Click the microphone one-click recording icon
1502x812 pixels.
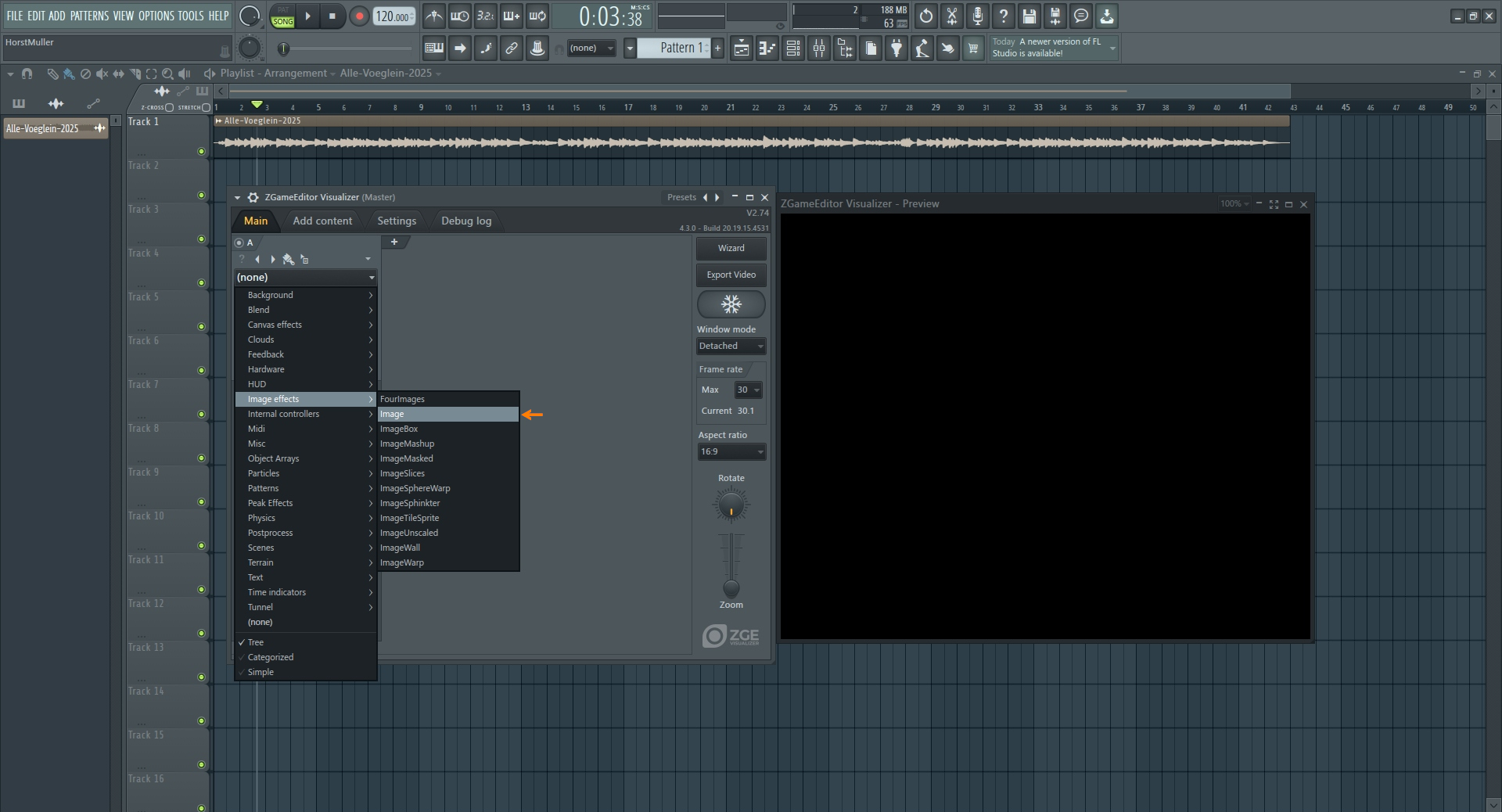click(978, 16)
